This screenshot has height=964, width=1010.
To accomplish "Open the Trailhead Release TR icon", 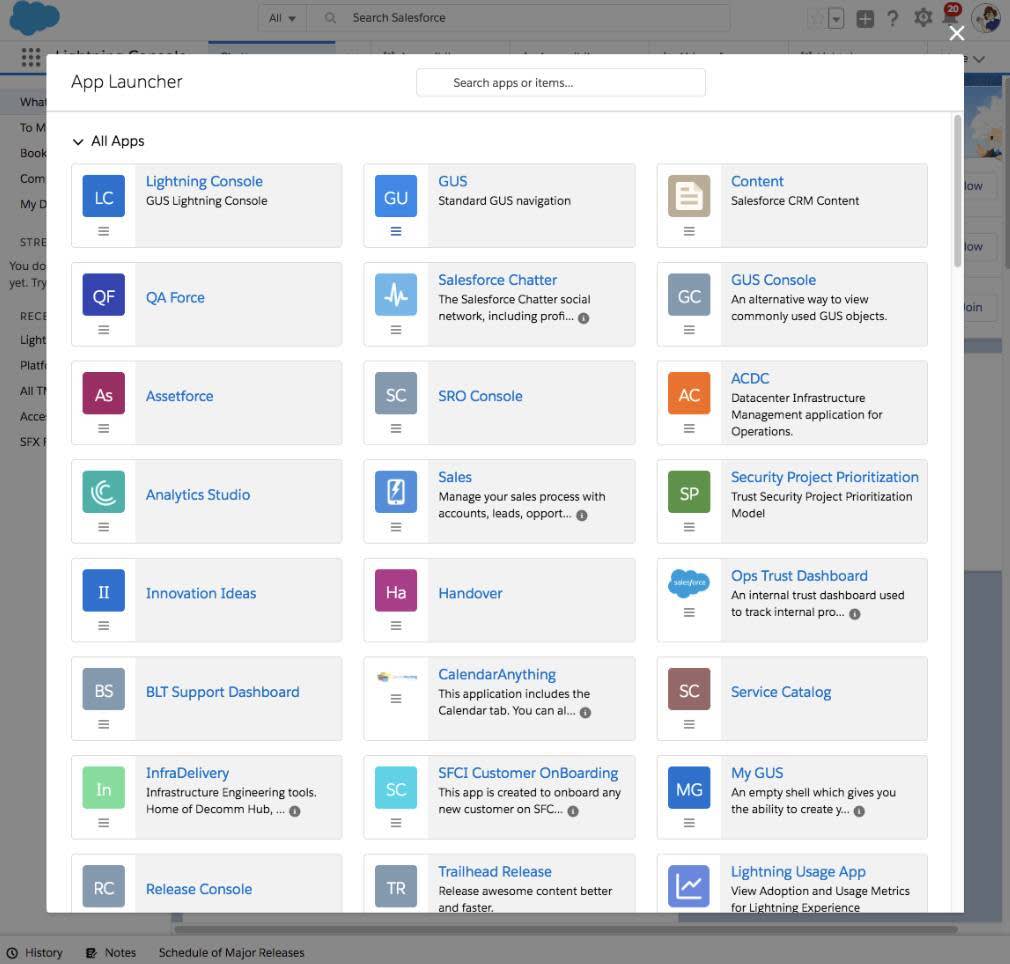I will point(395,886).
